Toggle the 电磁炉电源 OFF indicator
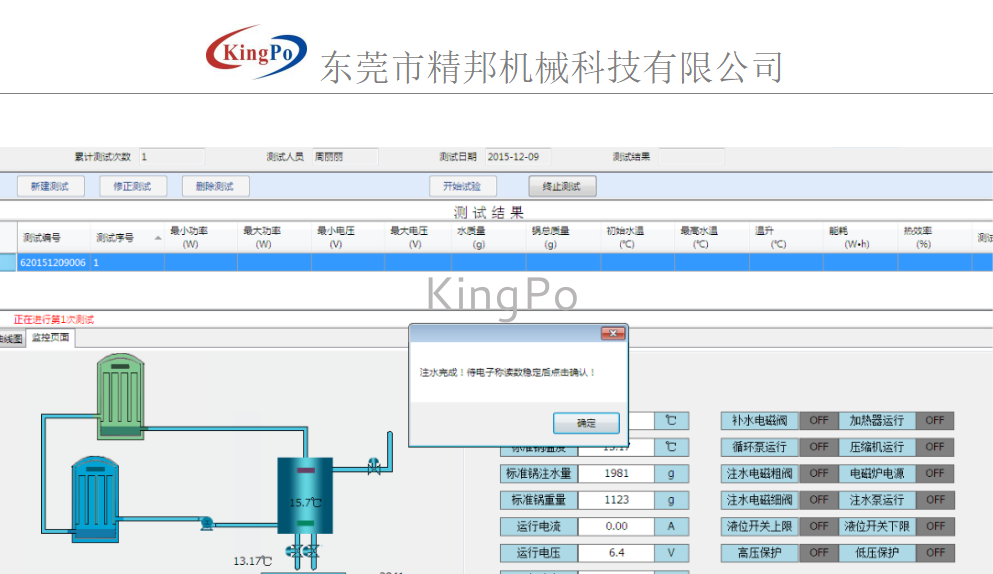 click(935, 473)
